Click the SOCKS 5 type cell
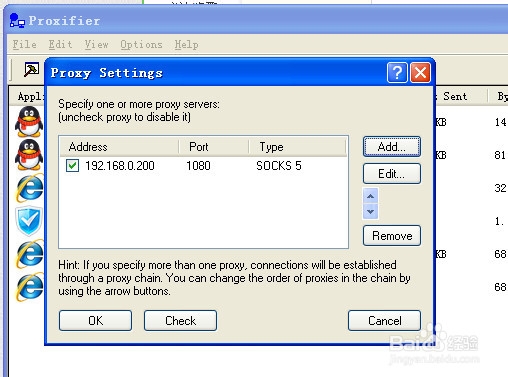Image resolution: width=508 pixels, height=377 pixels. (x=279, y=166)
